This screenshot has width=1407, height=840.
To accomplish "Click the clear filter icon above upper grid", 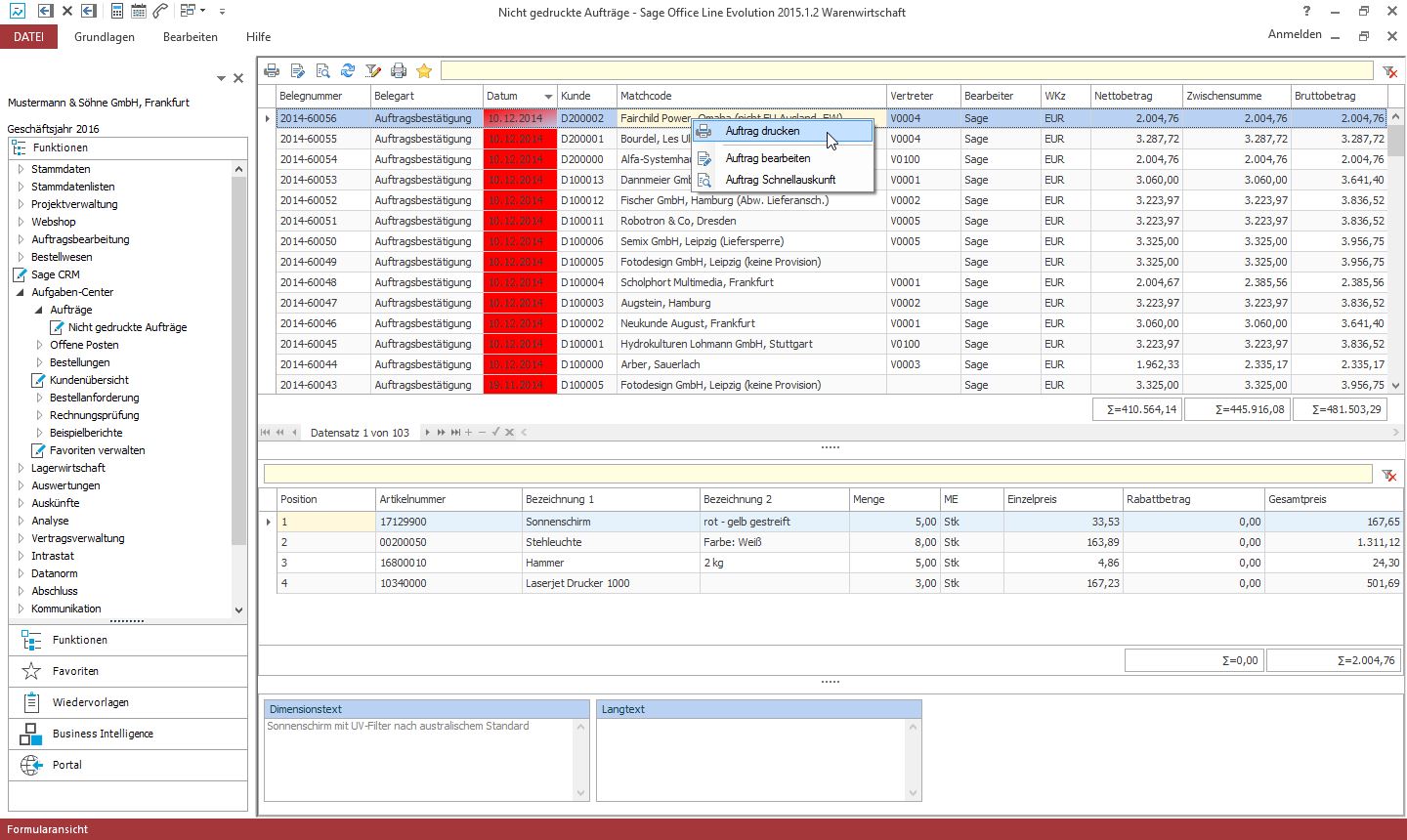I will point(1389,71).
